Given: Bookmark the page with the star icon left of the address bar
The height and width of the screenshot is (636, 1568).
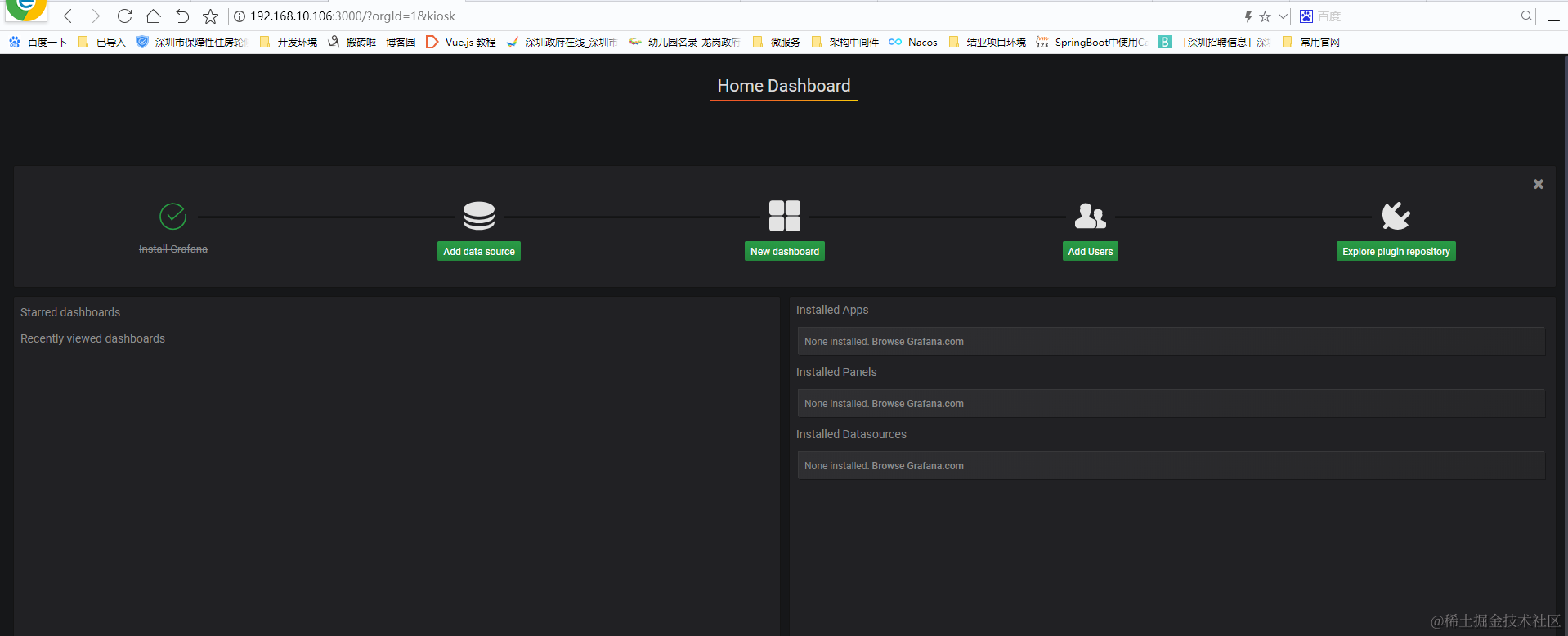Looking at the screenshot, I should [x=210, y=16].
